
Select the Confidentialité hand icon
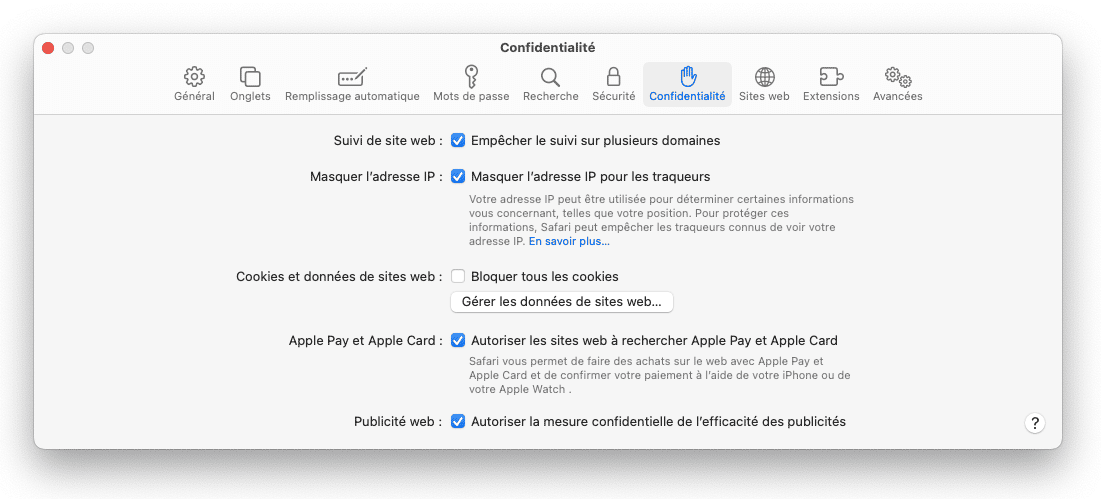pyautogui.click(x=687, y=76)
